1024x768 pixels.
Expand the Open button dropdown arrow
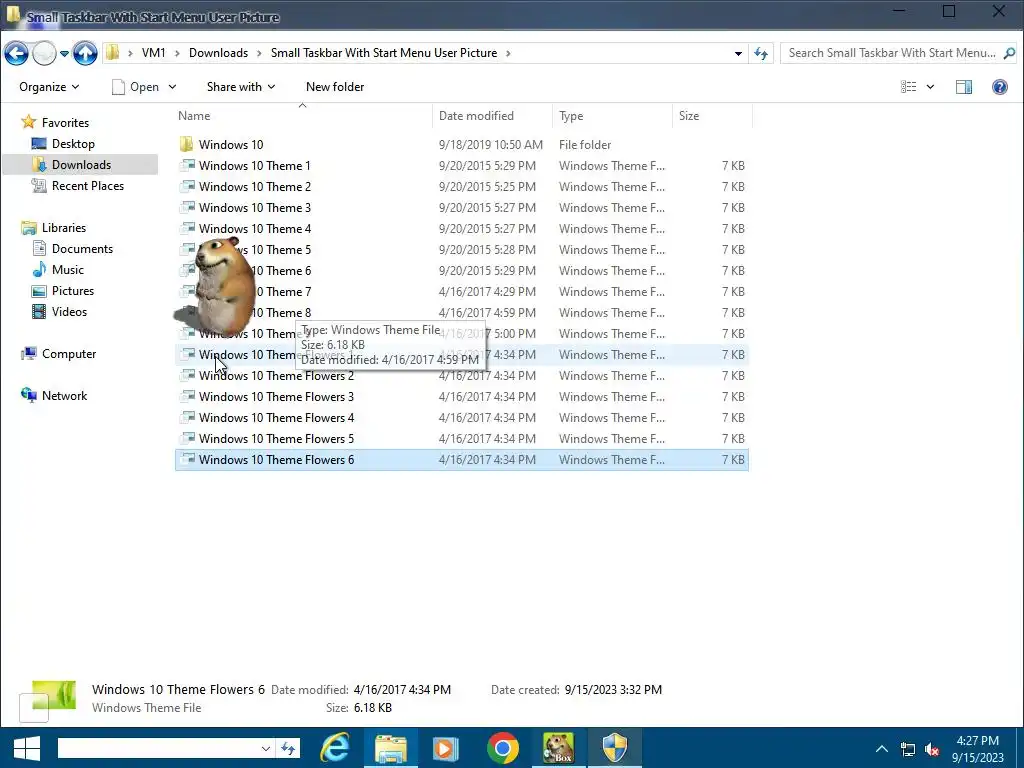pos(172,87)
